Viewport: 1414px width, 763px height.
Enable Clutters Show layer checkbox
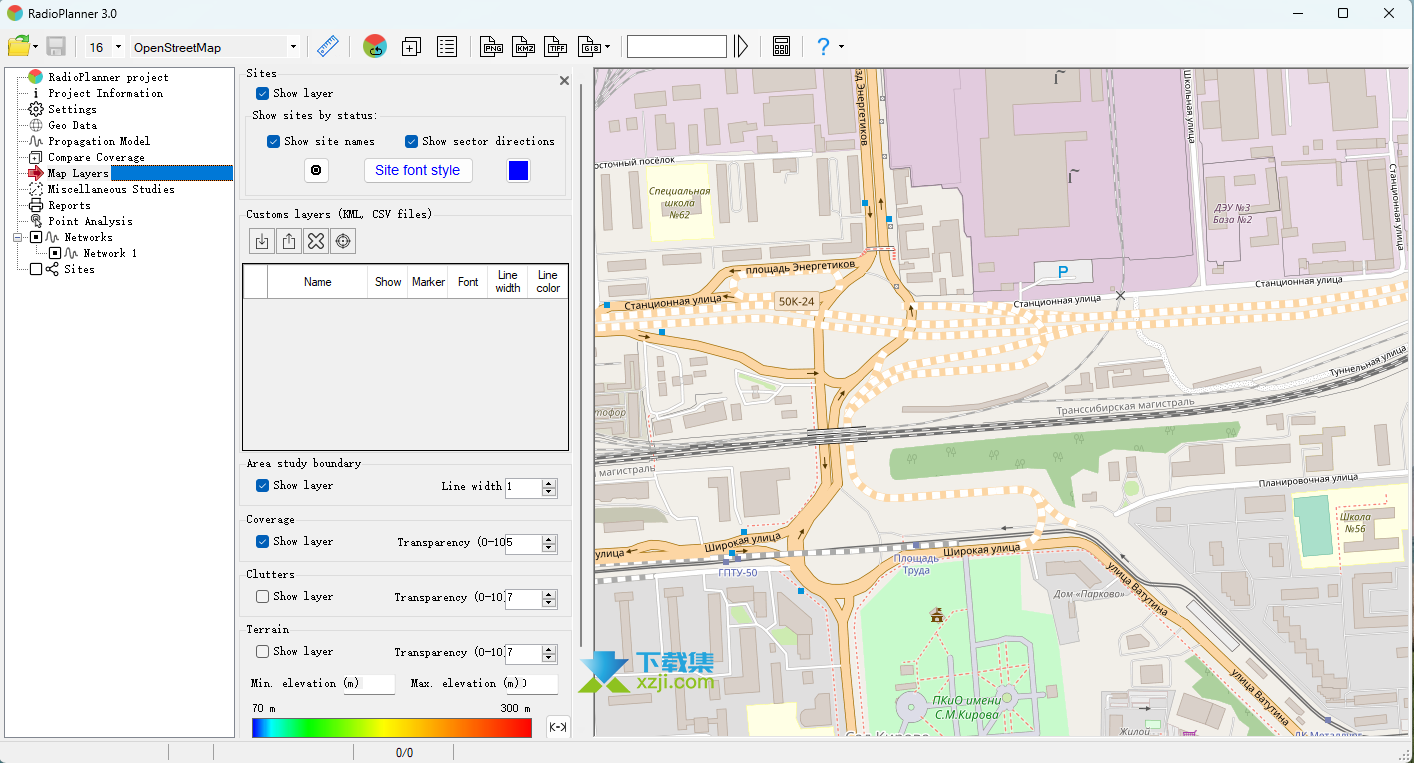262,596
